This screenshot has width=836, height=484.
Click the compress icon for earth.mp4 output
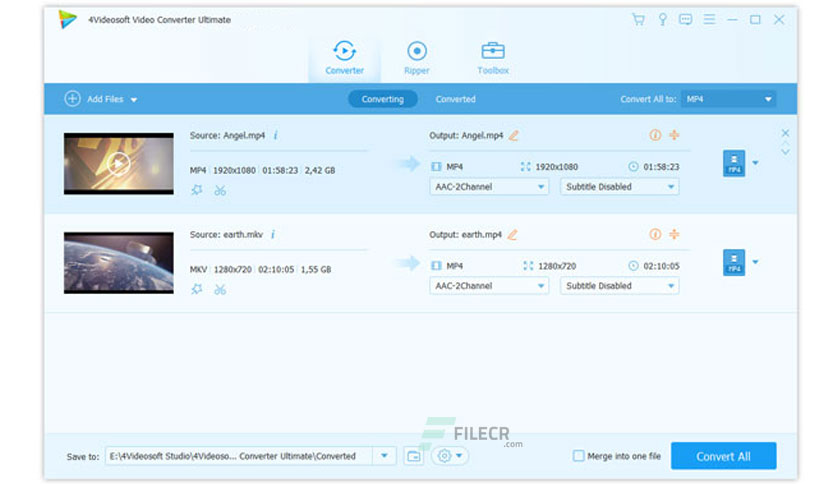point(674,234)
